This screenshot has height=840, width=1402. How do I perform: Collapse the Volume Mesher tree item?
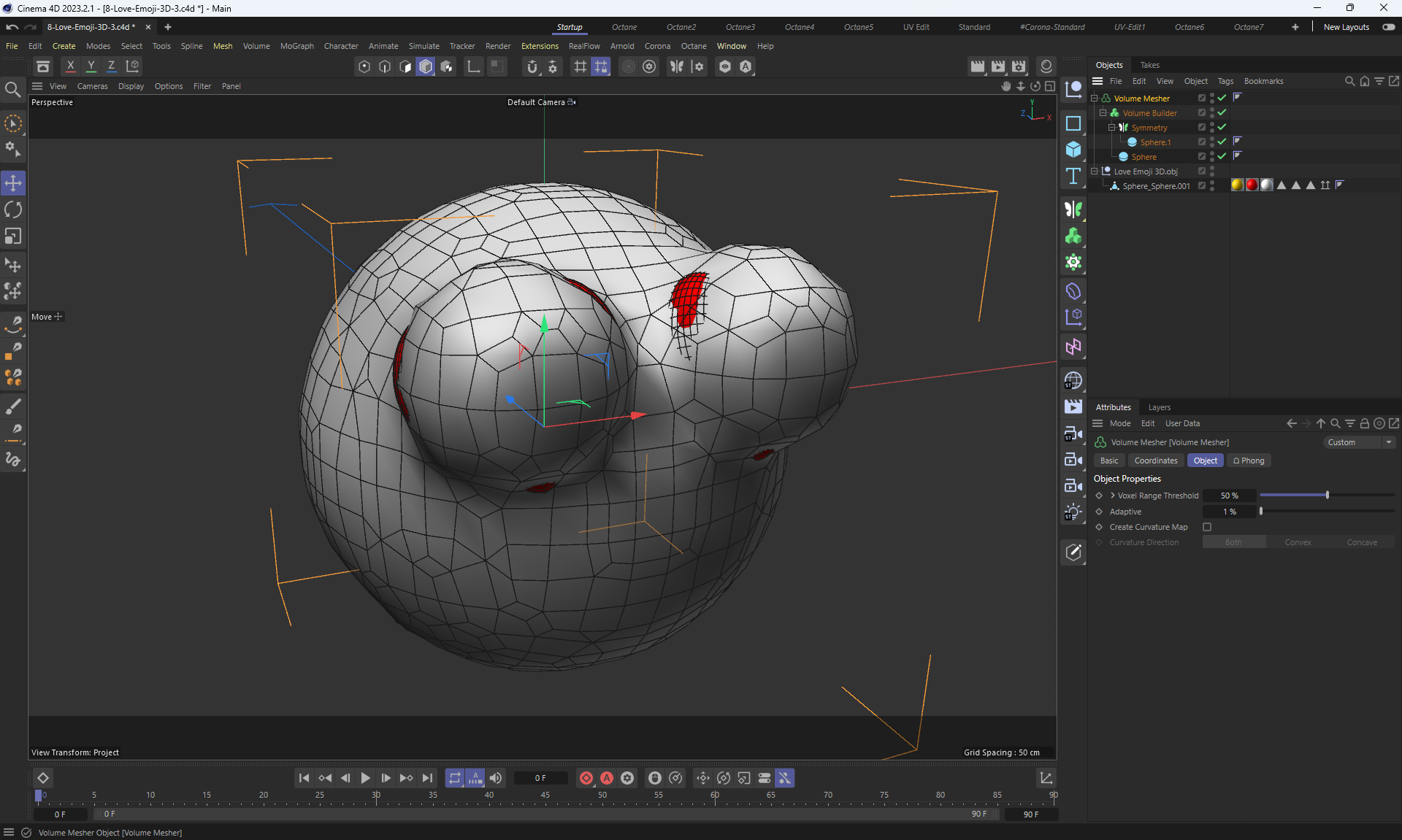coord(1095,99)
